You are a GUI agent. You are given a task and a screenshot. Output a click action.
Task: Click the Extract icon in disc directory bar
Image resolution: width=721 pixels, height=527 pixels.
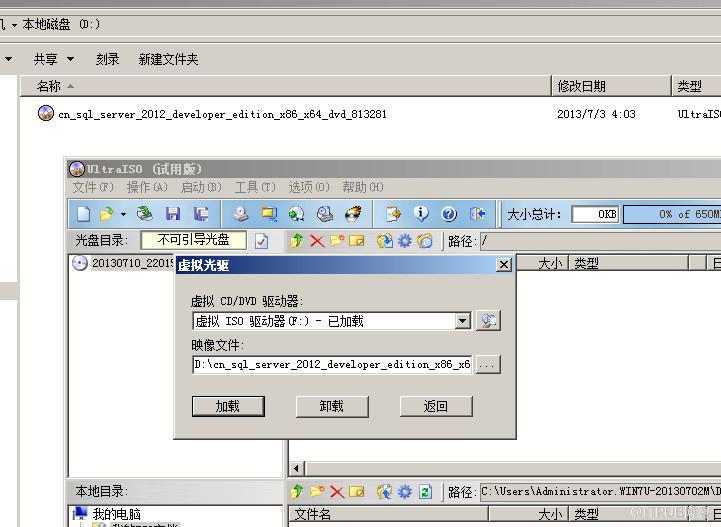(x=384, y=241)
